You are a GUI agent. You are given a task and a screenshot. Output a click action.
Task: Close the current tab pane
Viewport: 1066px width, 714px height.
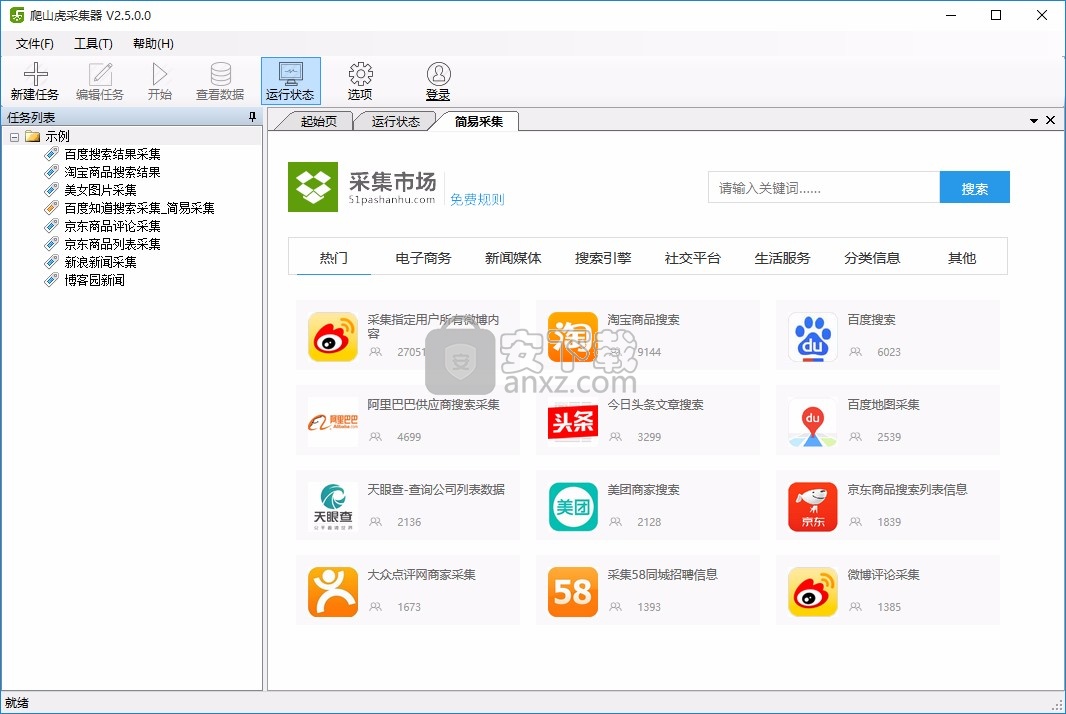click(1050, 120)
